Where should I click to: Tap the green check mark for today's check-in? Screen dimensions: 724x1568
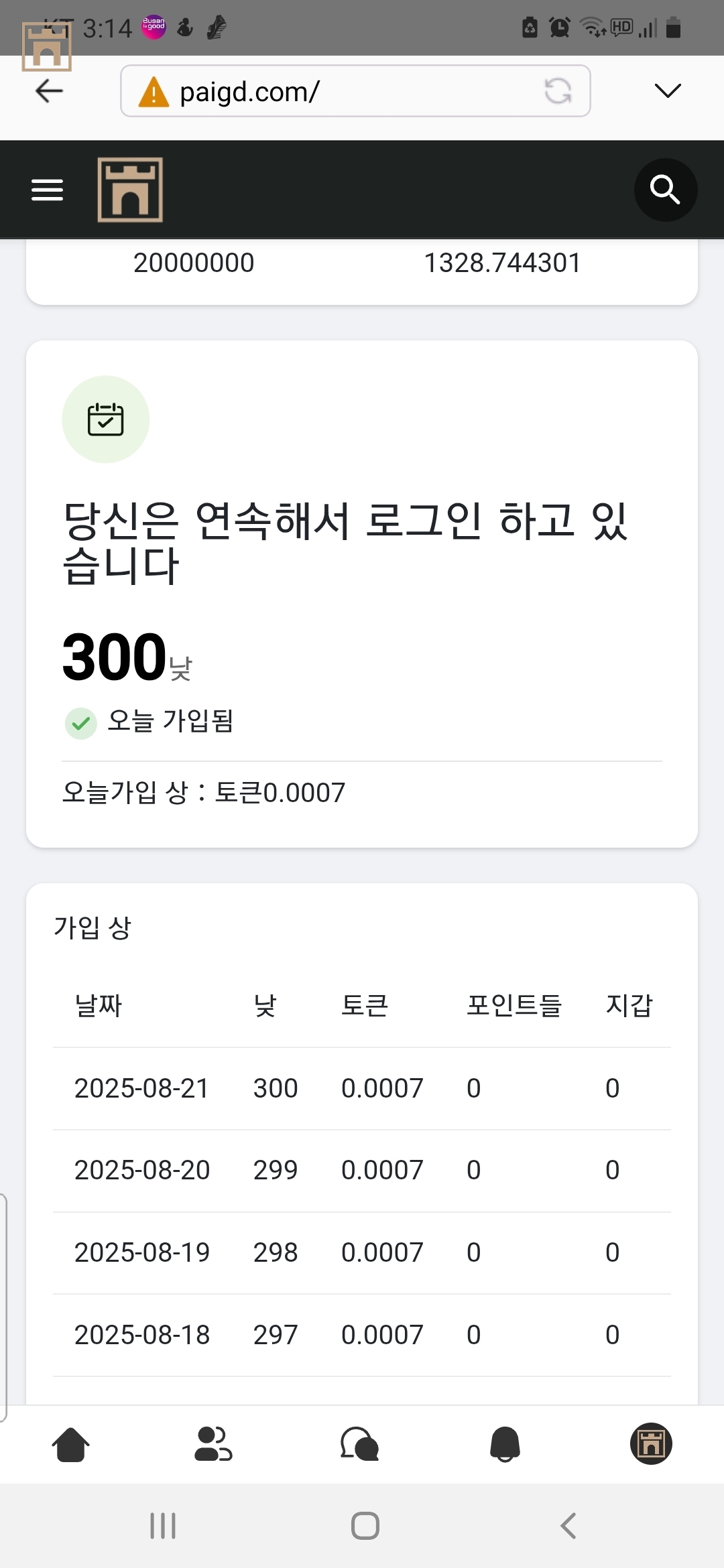(x=81, y=723)
